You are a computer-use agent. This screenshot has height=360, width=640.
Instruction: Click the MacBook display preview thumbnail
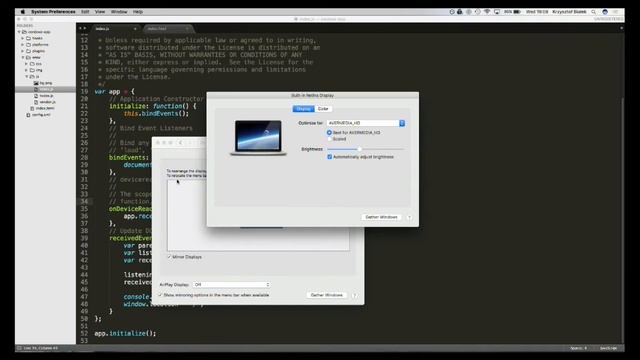258,138
